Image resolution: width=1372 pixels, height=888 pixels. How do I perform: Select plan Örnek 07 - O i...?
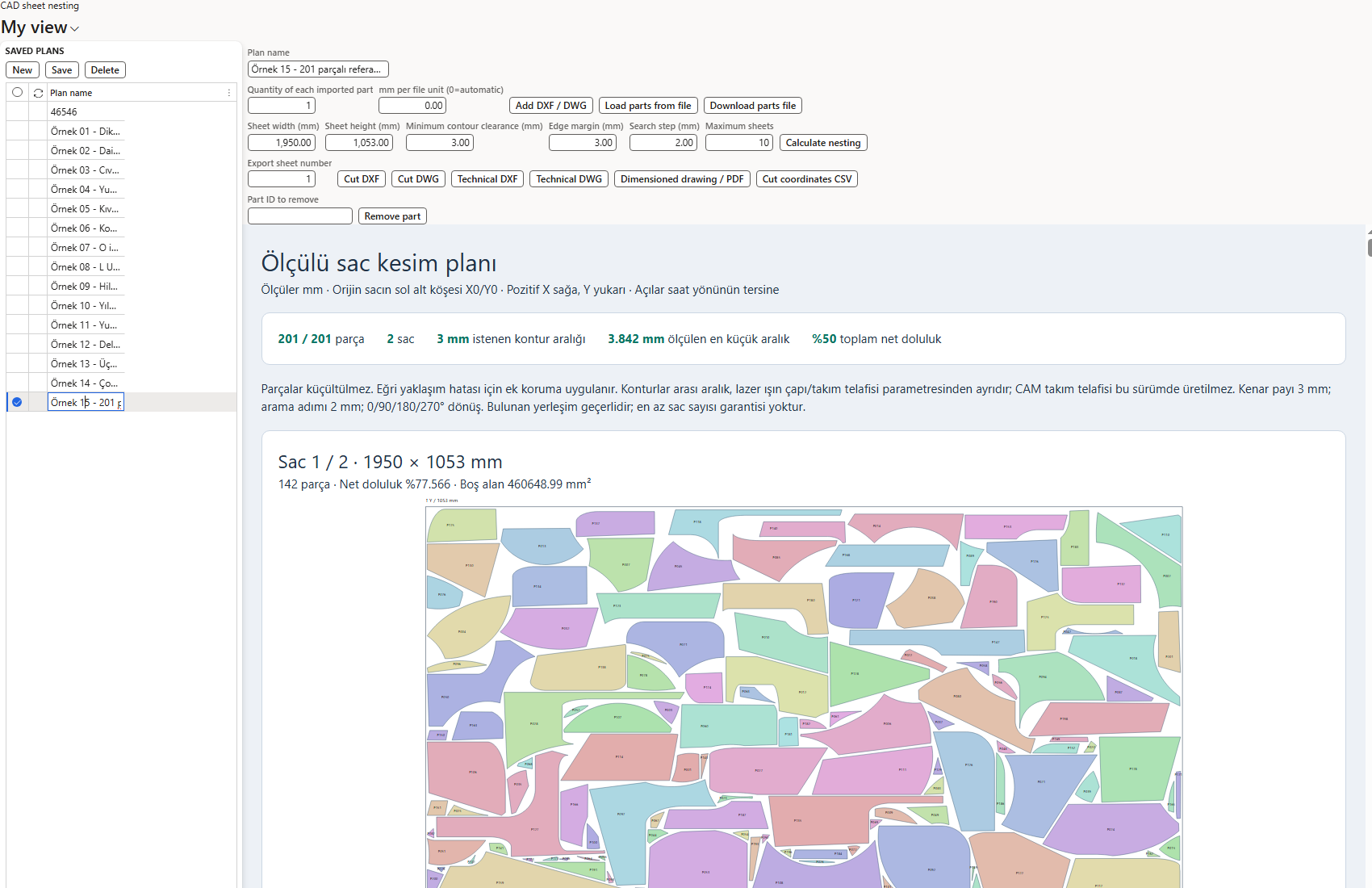86,248
